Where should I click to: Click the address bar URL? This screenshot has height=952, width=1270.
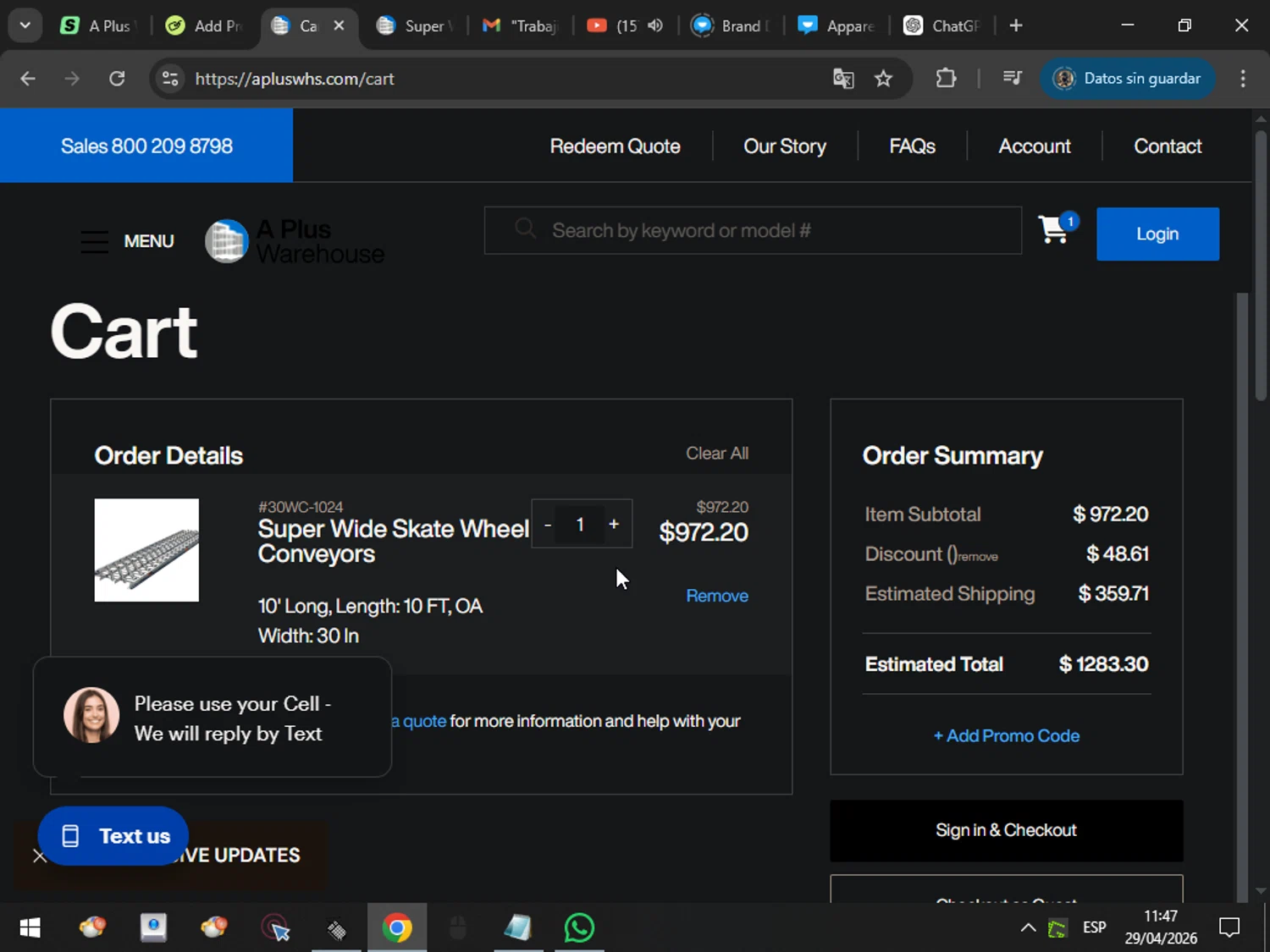coord(295,79)
